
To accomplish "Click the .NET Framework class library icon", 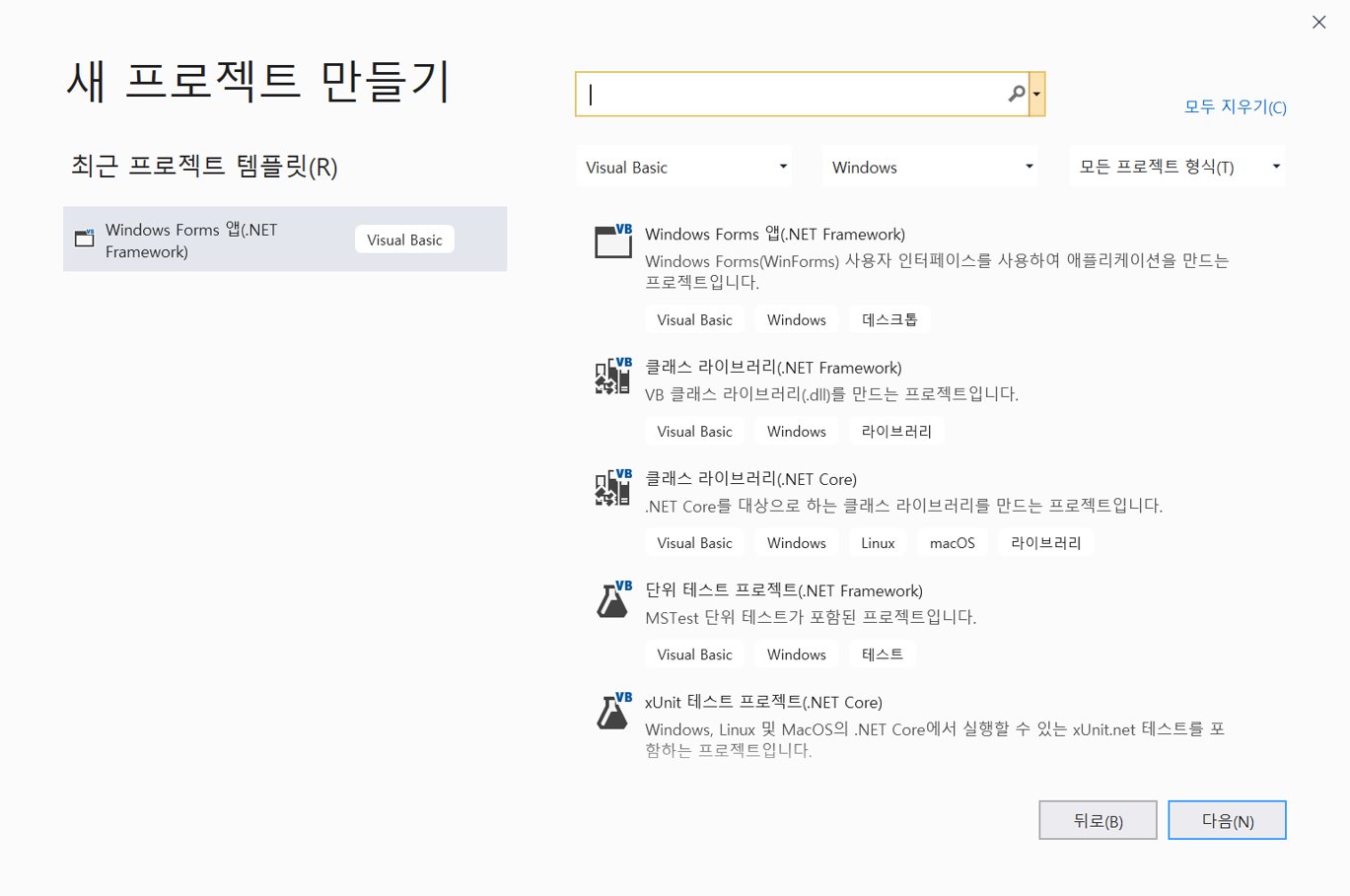I will [x=613, y=376].
